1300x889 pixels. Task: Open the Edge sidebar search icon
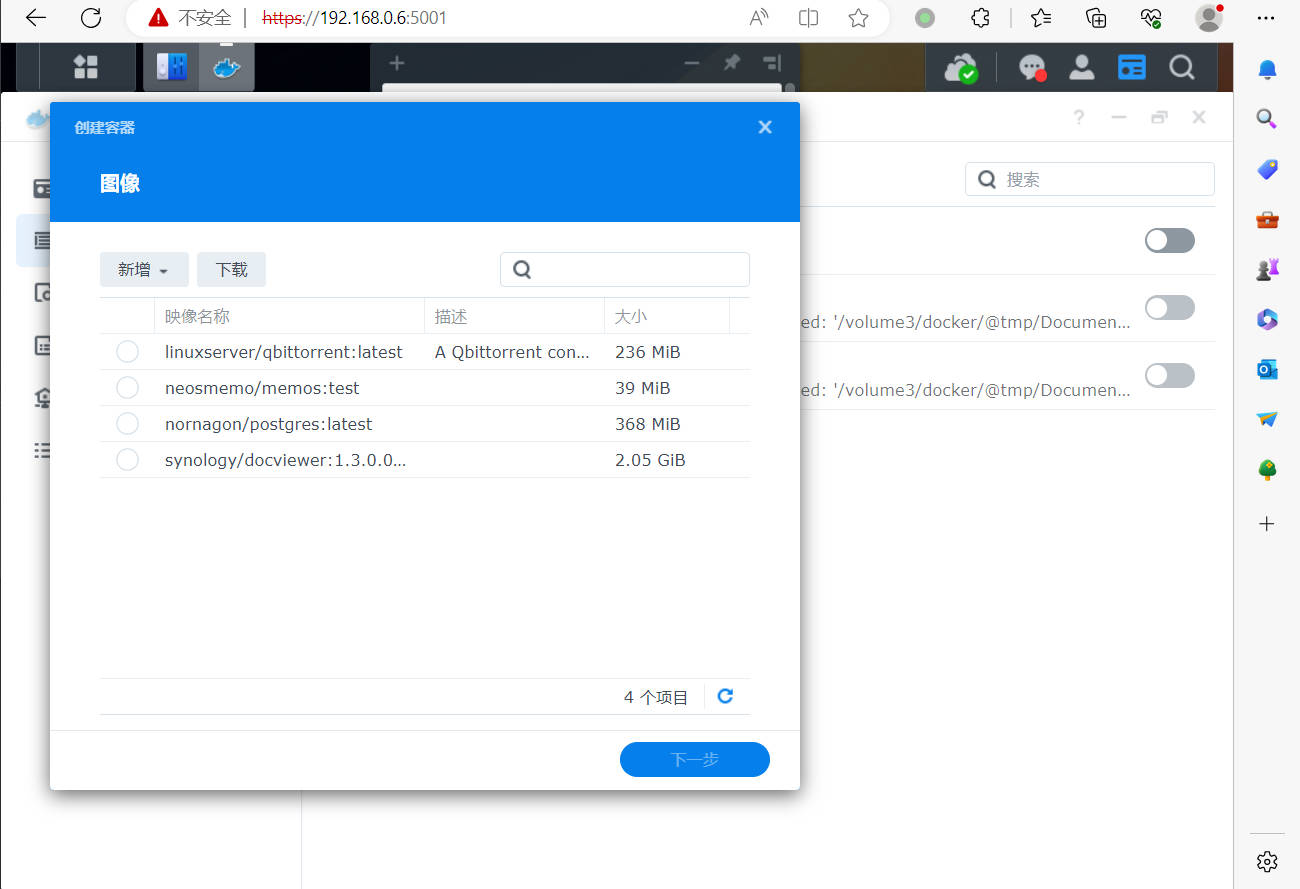pos(1267,119)
